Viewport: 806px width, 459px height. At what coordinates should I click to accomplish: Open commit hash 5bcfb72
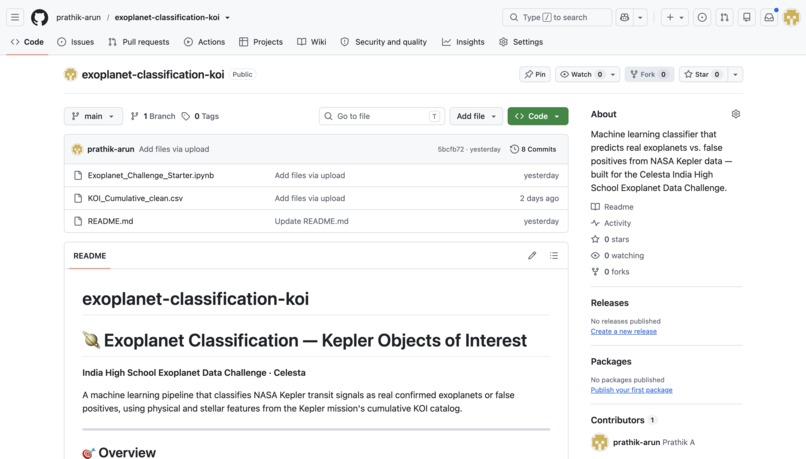[x=451, y=149]
